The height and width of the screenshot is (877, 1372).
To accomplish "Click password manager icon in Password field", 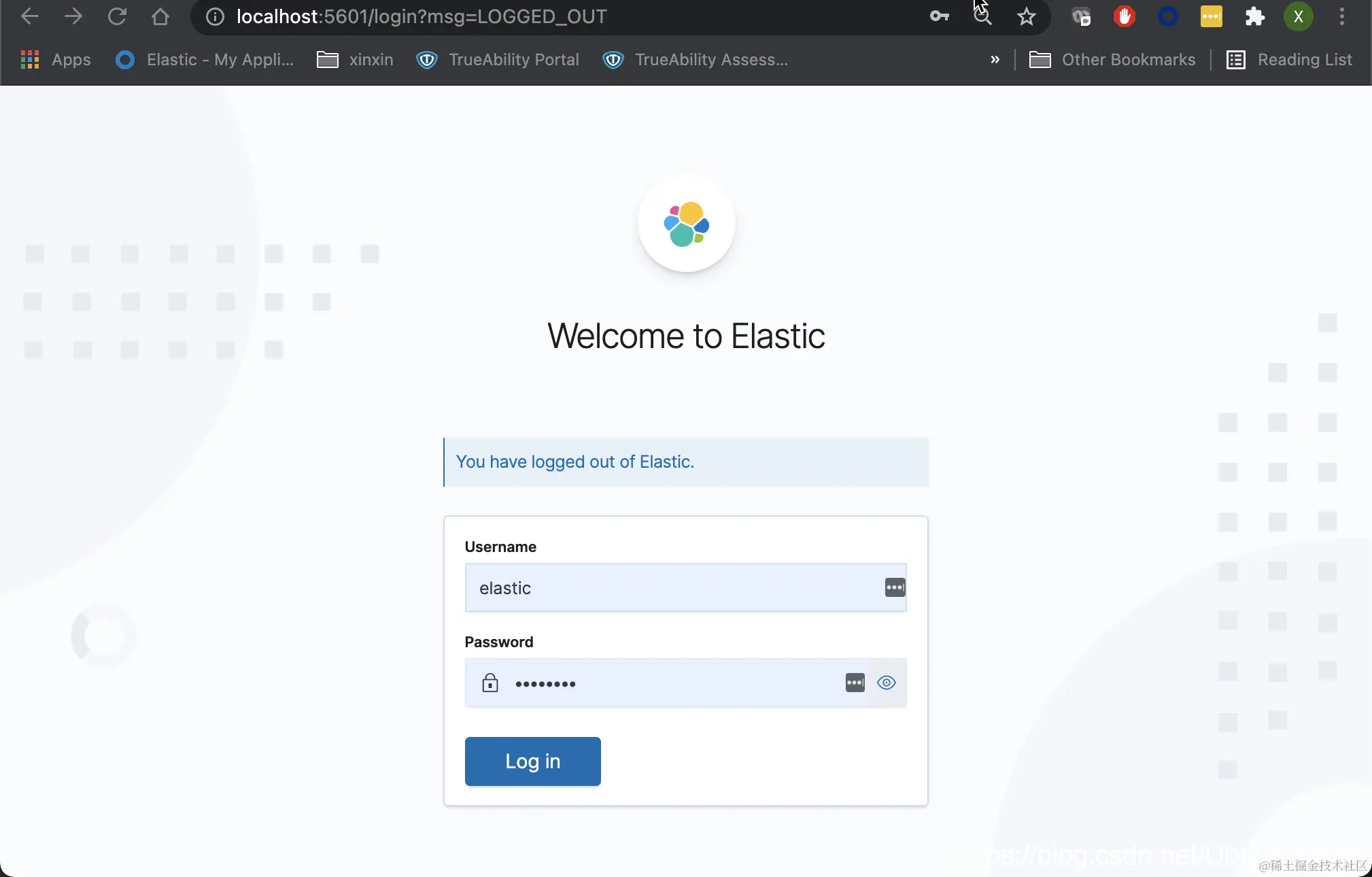I will coord(855,683).
